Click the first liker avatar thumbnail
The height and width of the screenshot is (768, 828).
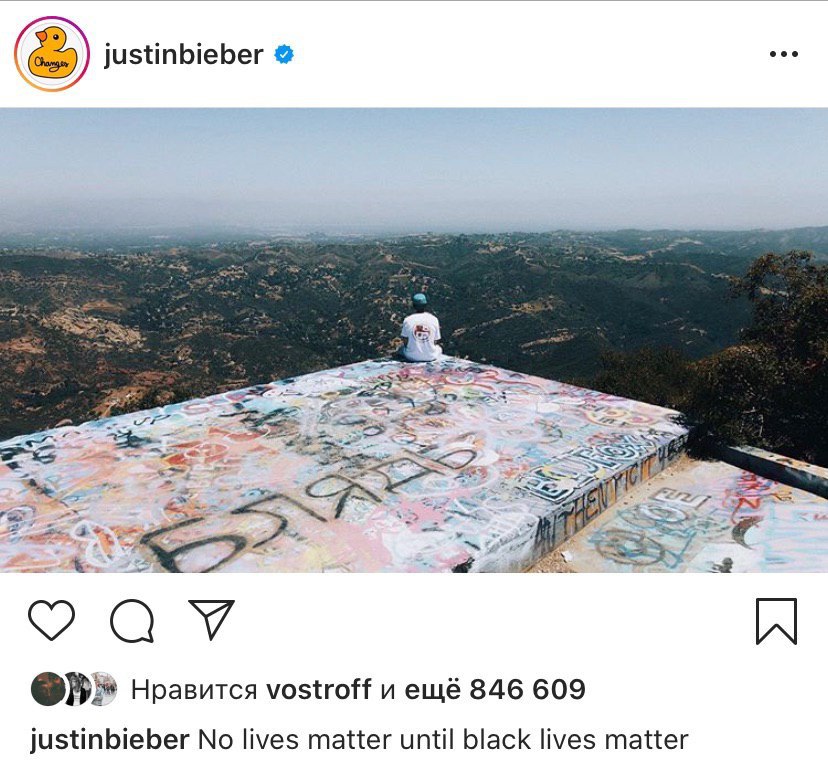point(48,689)
